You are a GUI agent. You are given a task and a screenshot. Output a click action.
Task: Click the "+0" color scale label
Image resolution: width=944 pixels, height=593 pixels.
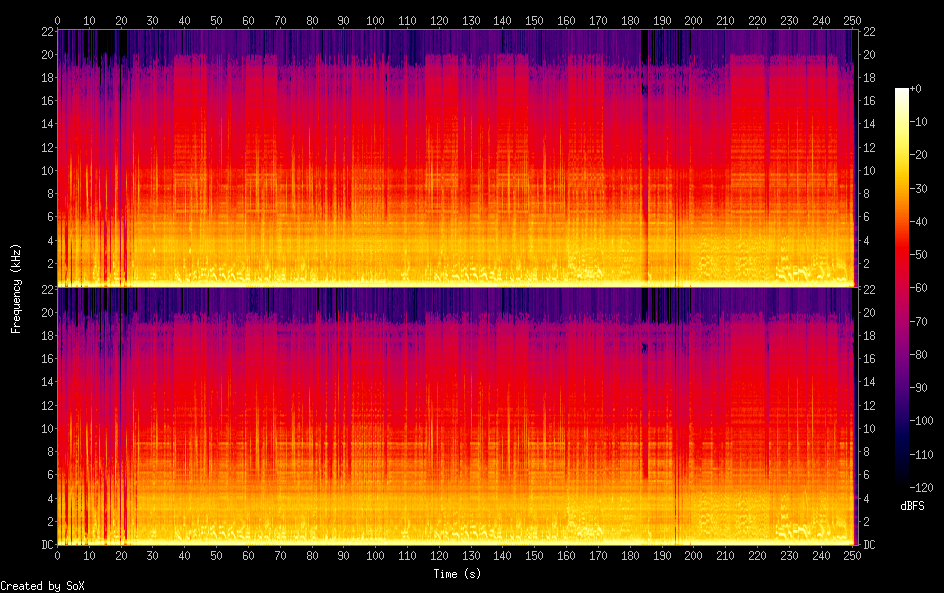[916, 88]
